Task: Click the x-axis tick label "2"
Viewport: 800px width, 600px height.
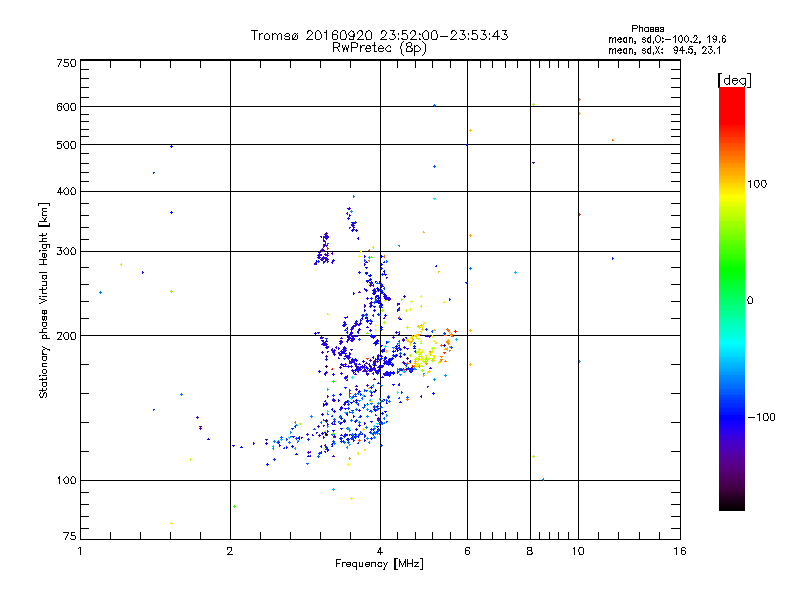Action: pos(230,551)
